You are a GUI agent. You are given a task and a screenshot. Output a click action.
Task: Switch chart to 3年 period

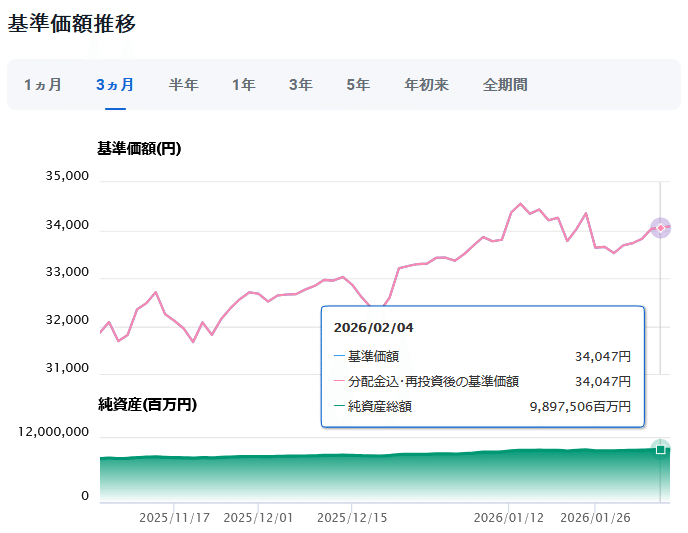[x=301, y=85]
